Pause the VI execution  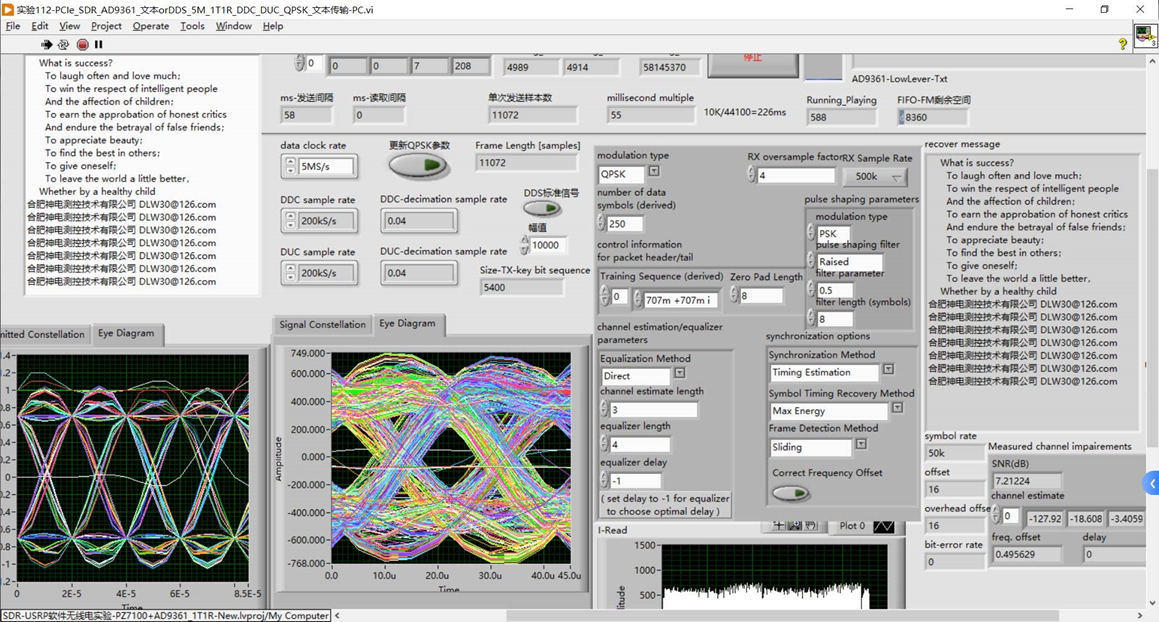click(x=98, y=44)
